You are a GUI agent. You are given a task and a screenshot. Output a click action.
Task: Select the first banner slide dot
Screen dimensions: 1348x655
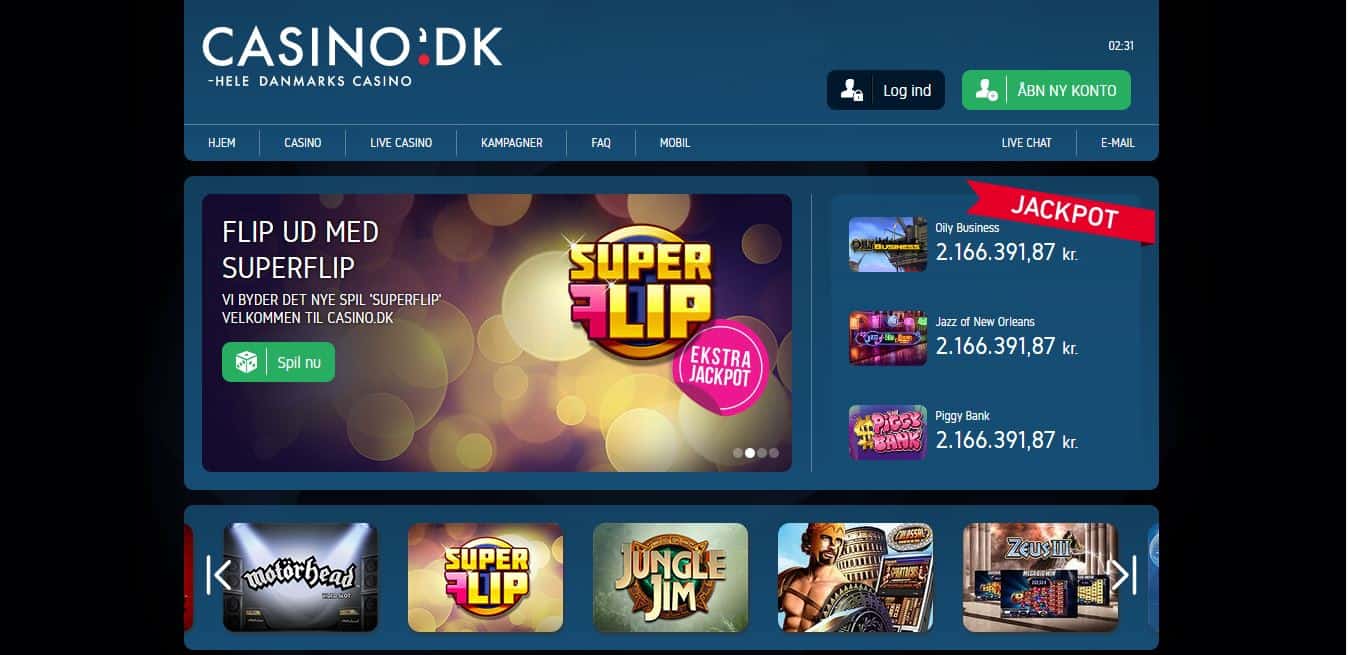738,453
